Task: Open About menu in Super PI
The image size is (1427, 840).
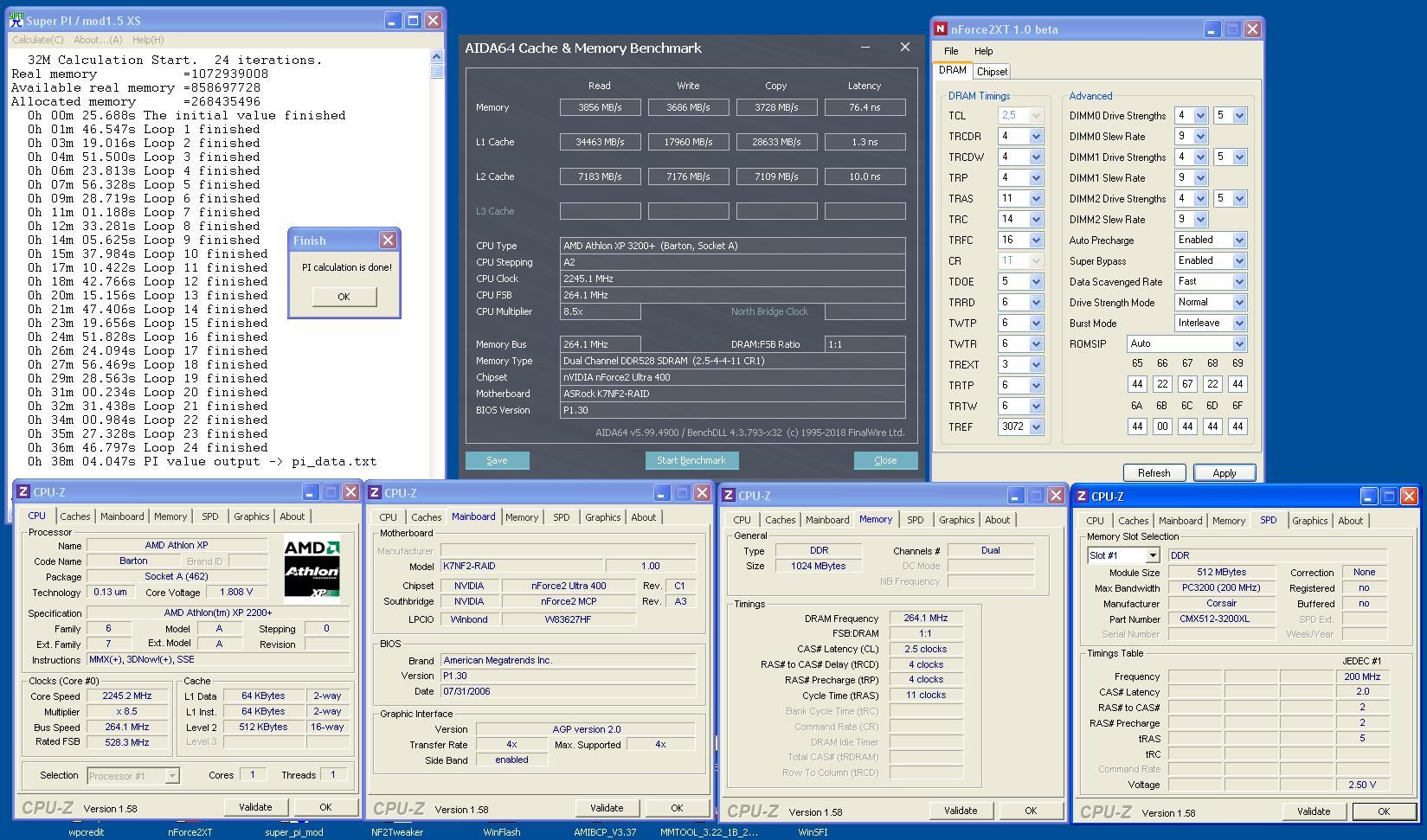Action: pos(98,40)
